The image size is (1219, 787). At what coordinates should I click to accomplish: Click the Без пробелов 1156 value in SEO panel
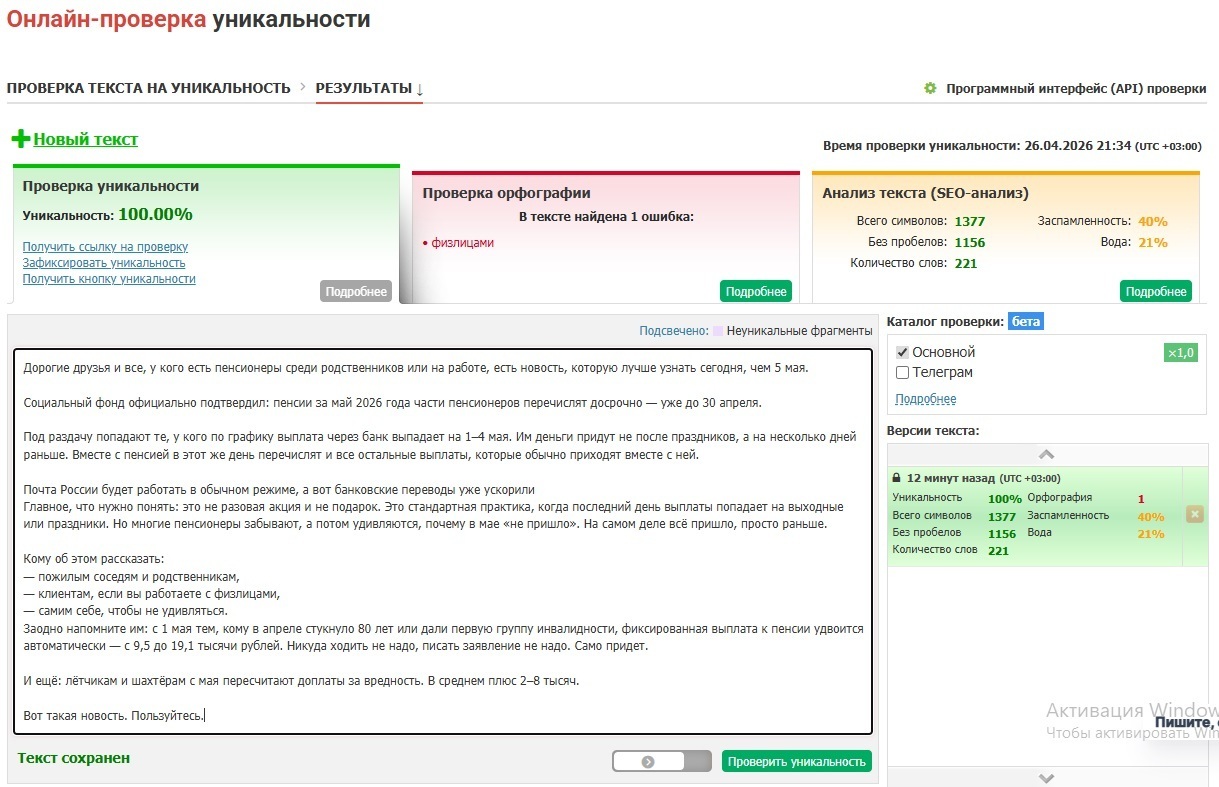[x=970, y=243]
